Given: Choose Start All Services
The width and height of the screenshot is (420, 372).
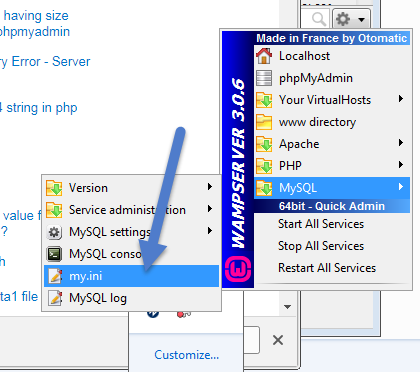Looking at the screenshot, I should pyautogui.click(x=332, y=224).
